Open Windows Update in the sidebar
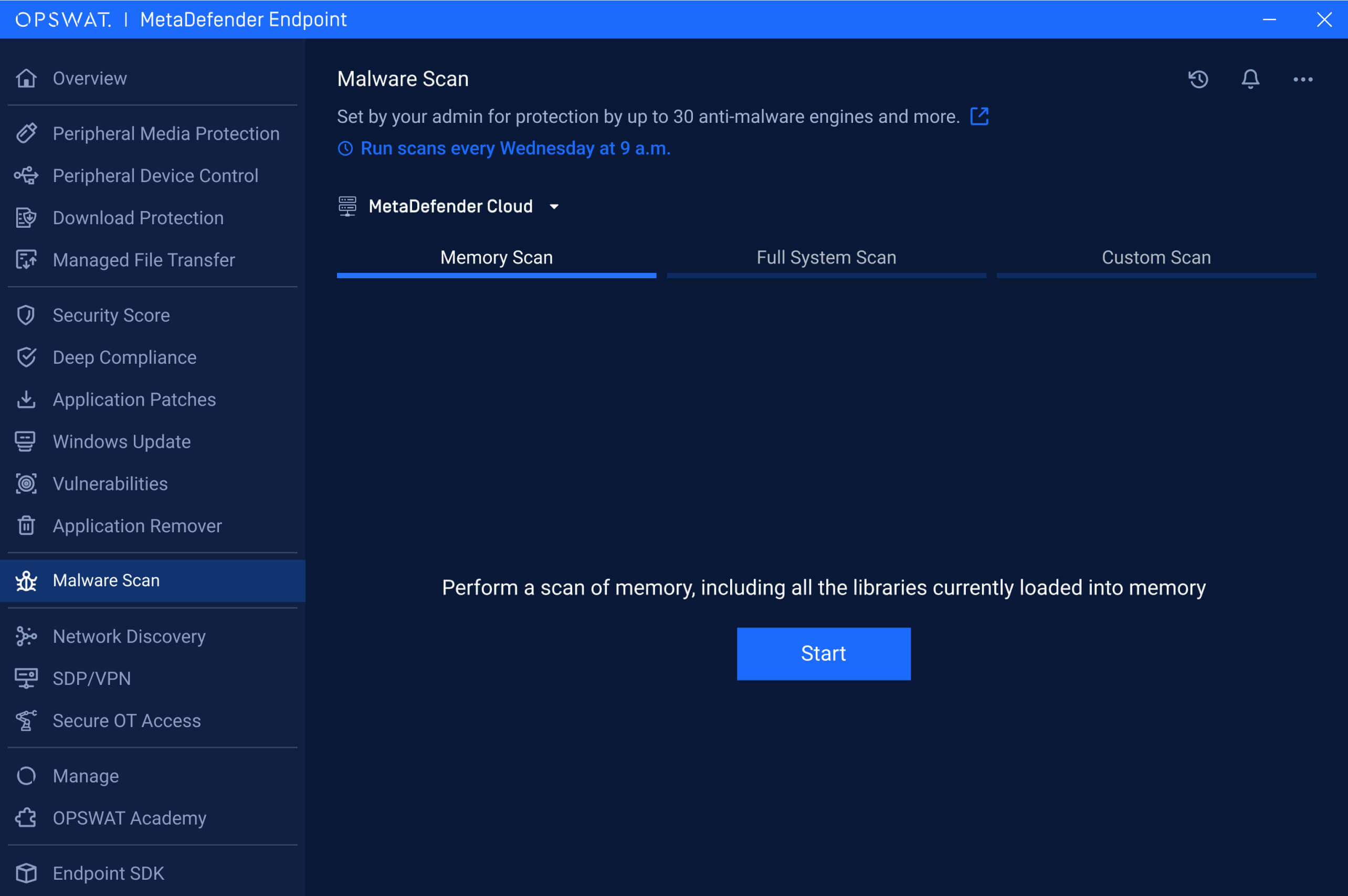Viewport: 1348px width, 896px height. tap(121, 441)
